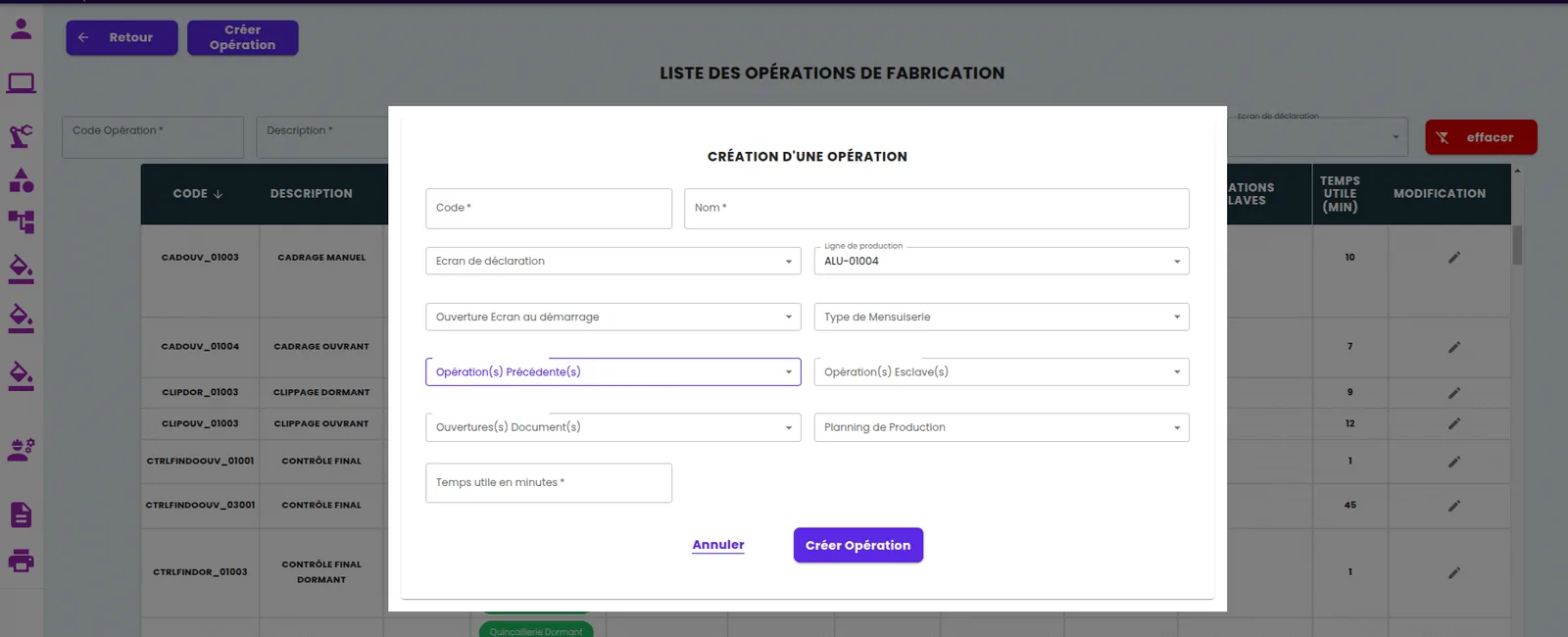Open the Planning de Production dropdown
This screenshot has width=1568, height=637.
[x=1002, y=427]
